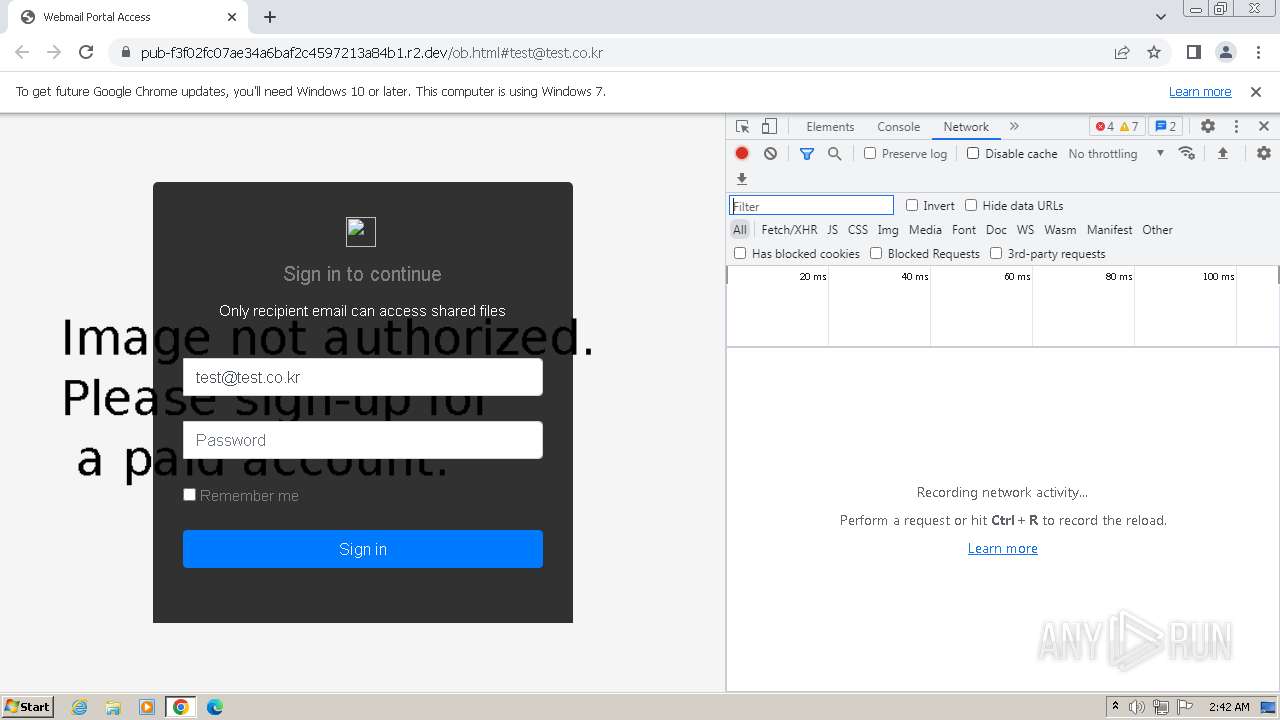Open Chrome three-dot menu

point(1257,52)
